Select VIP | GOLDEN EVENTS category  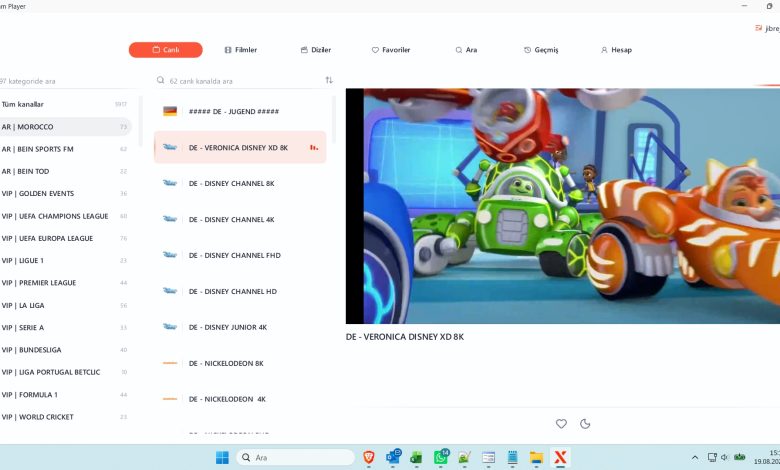tap(65, 193)
